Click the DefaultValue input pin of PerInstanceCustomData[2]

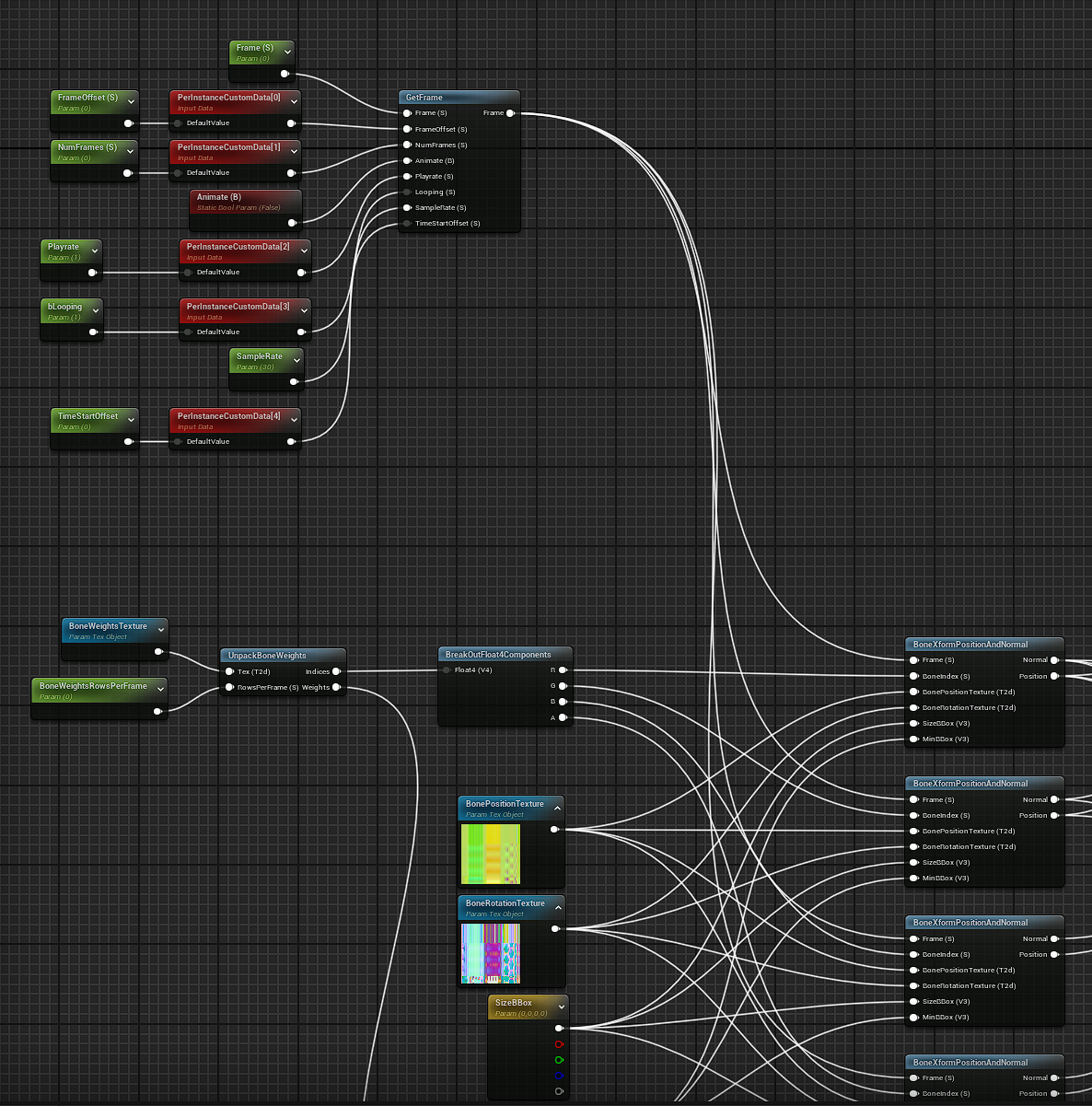coord(188,273)
